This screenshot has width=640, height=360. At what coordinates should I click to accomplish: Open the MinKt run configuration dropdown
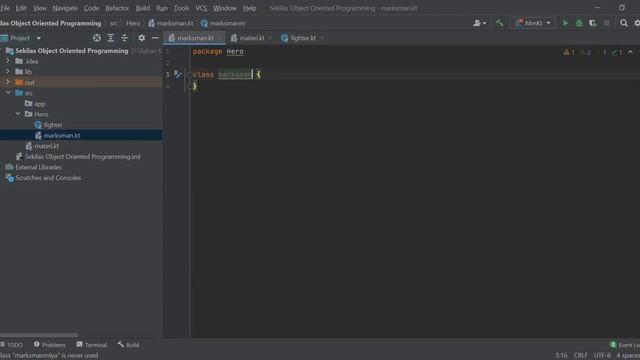[x=533, y=23]
